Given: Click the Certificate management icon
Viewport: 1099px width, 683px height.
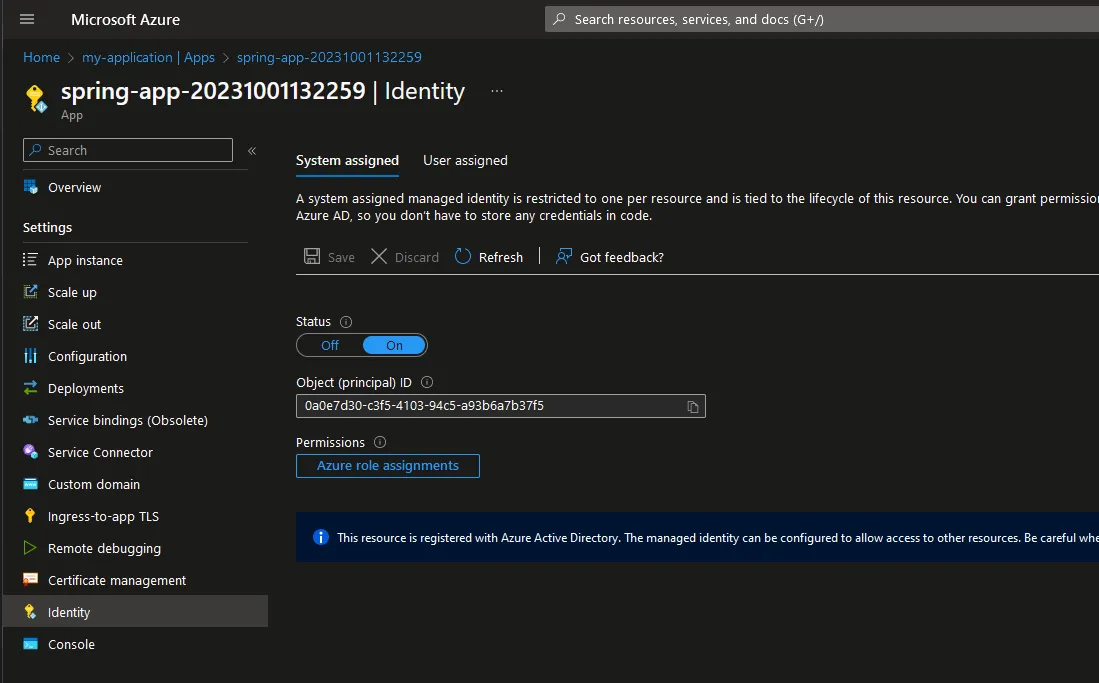Looking at the screenshot, I should tap(30, 580).
